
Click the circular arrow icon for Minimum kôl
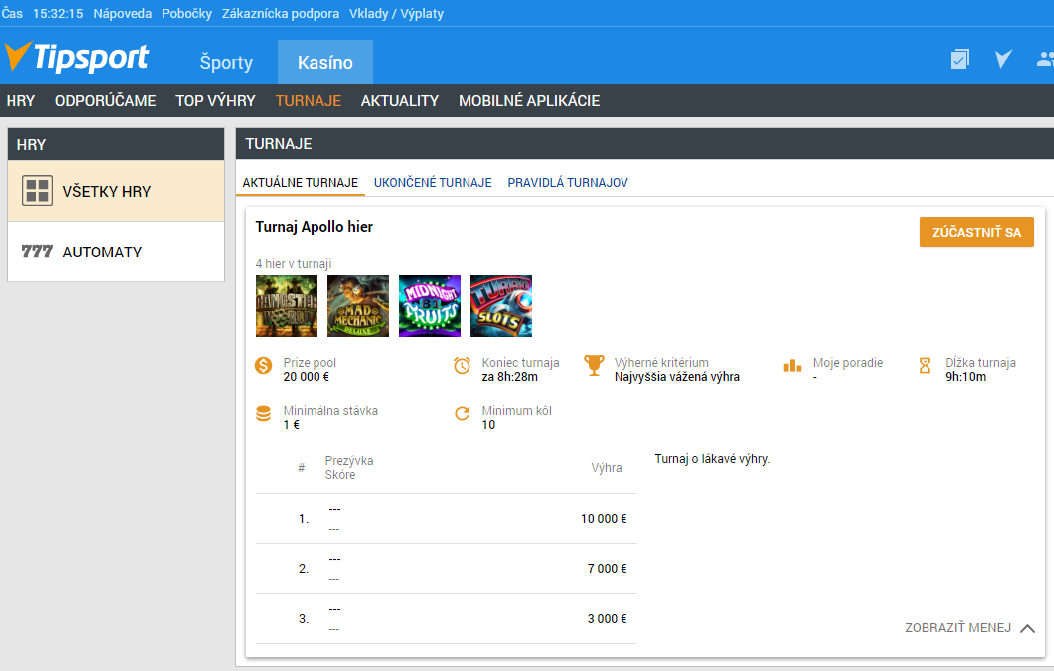point(462,413)
